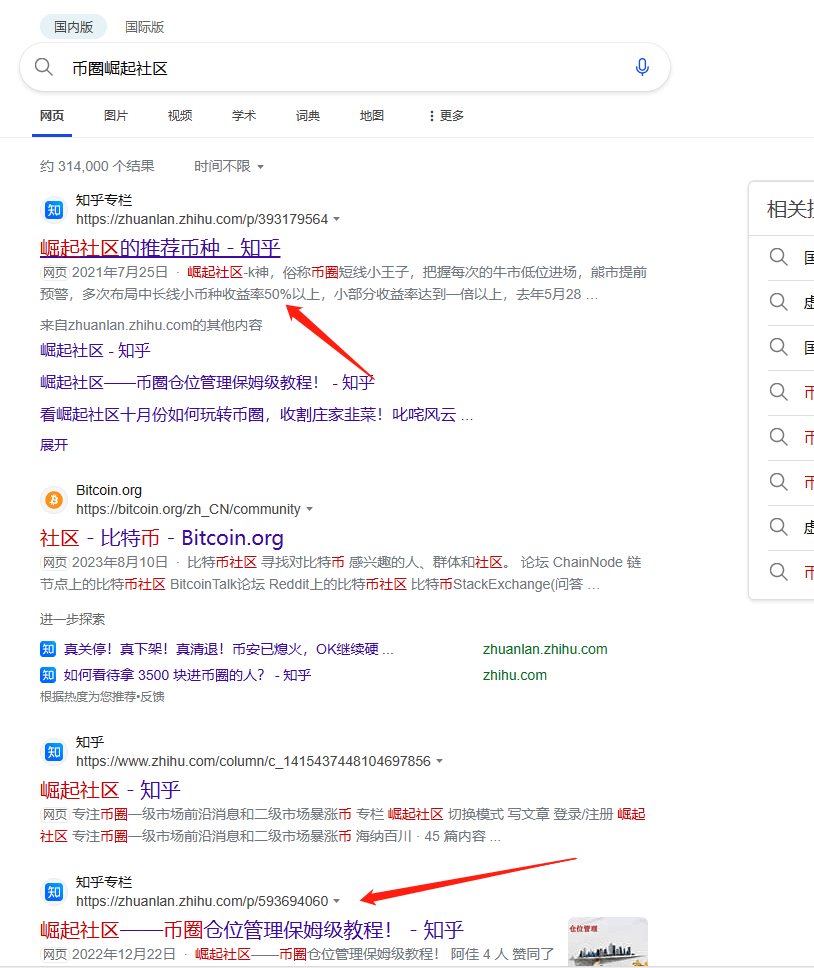This screenshot has width=814, height=968.
Task: Open last result 崛起社区——币圈仓位管理保姆级教程！ - 知乎
Action: click(252, 930)
